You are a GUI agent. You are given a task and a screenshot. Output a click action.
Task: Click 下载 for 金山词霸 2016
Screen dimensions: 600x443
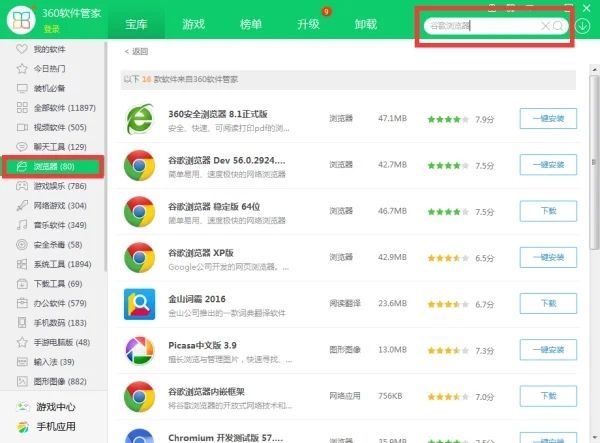click(x=548, y=304)
